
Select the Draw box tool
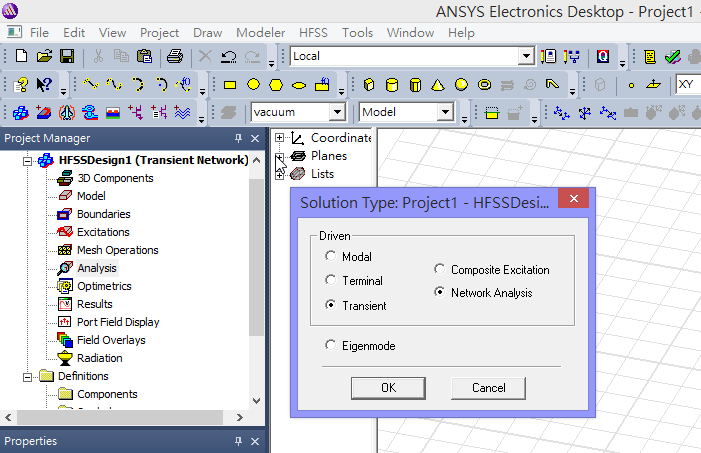(369, 85)
